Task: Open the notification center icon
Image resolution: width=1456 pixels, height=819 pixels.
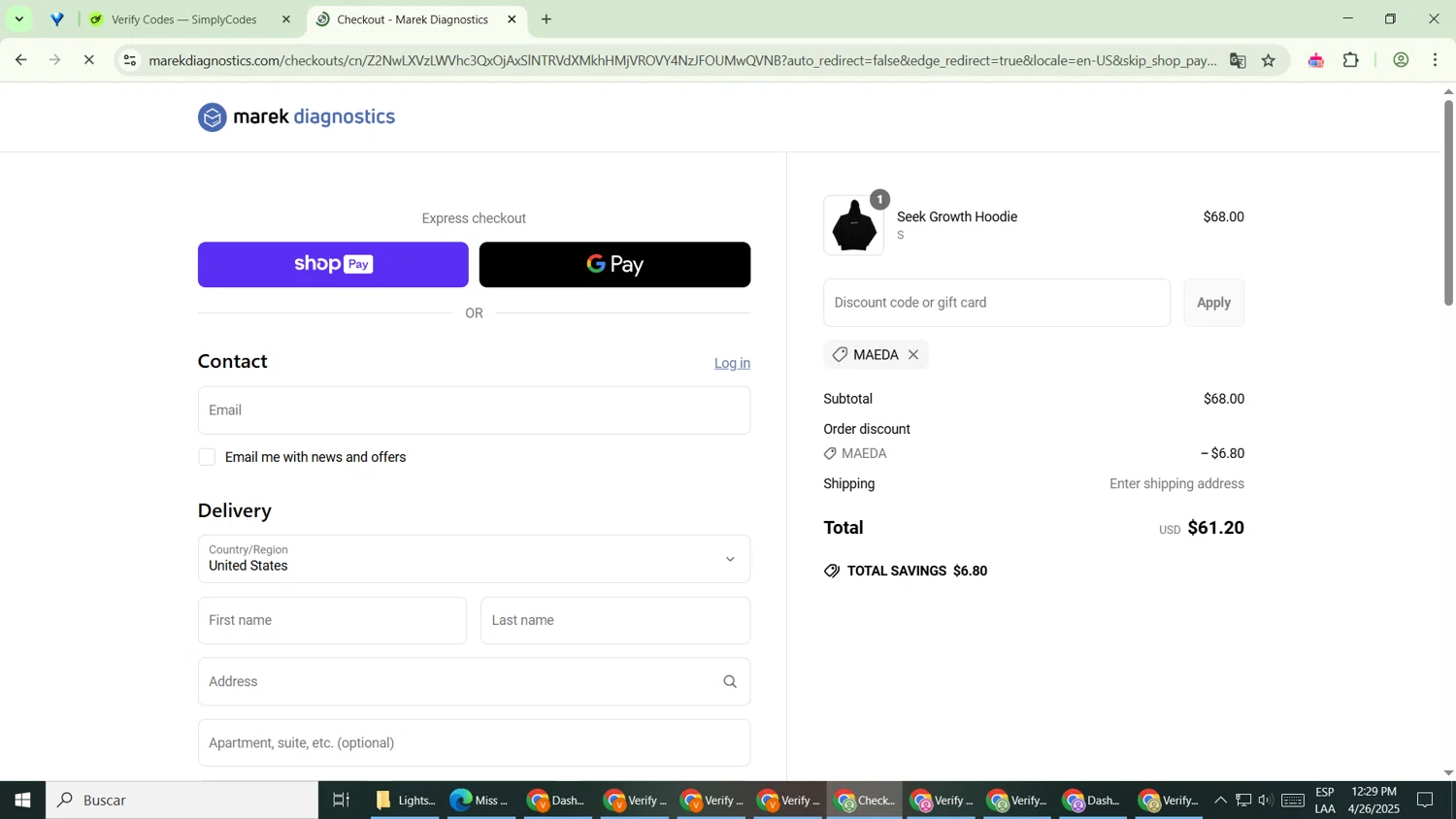Action: tap(1426, 801)
